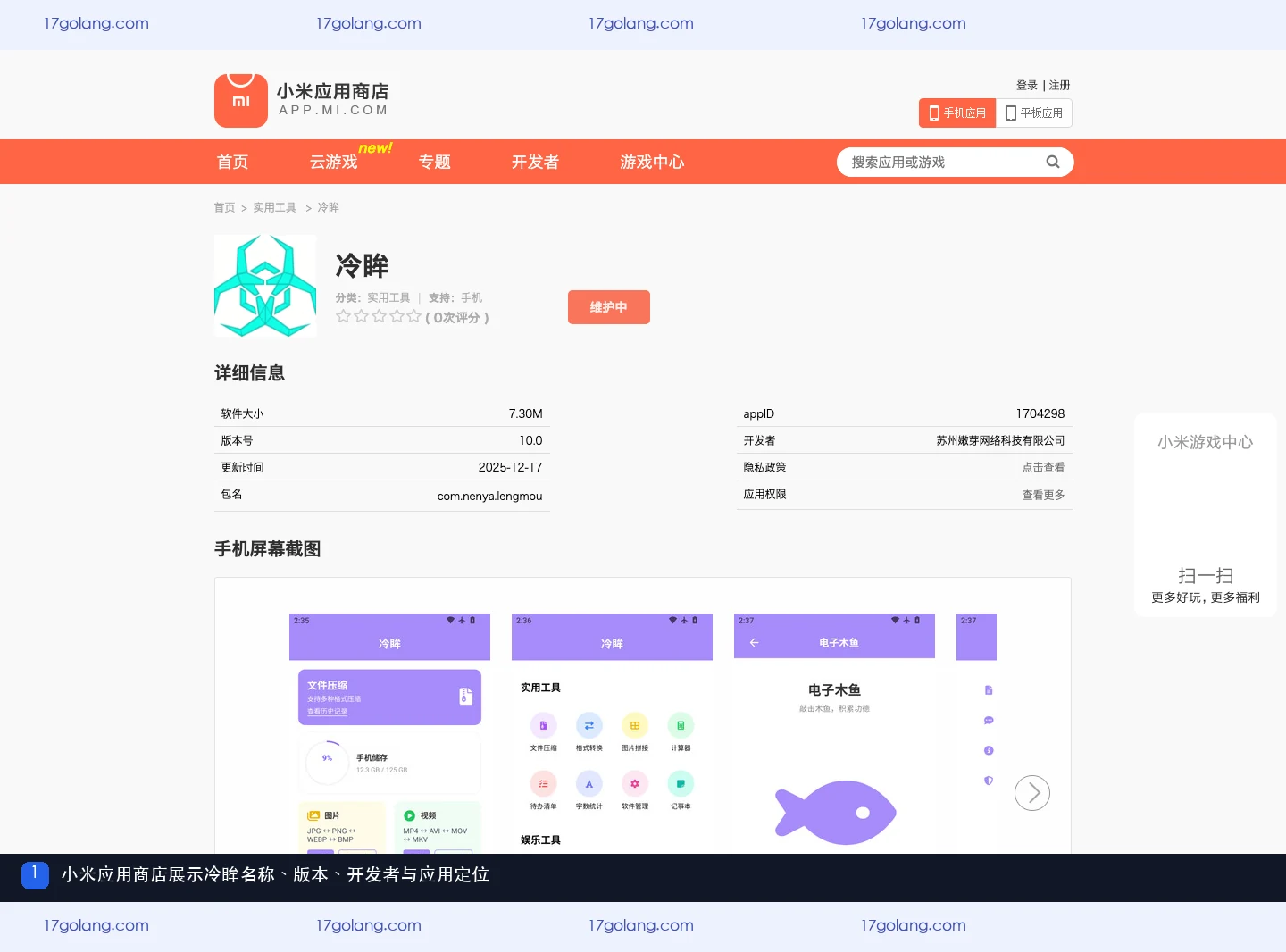Click 待办清单 icon in second screenshot
This screenshot has width=1286, height=952.
click(x=543, y=783)
